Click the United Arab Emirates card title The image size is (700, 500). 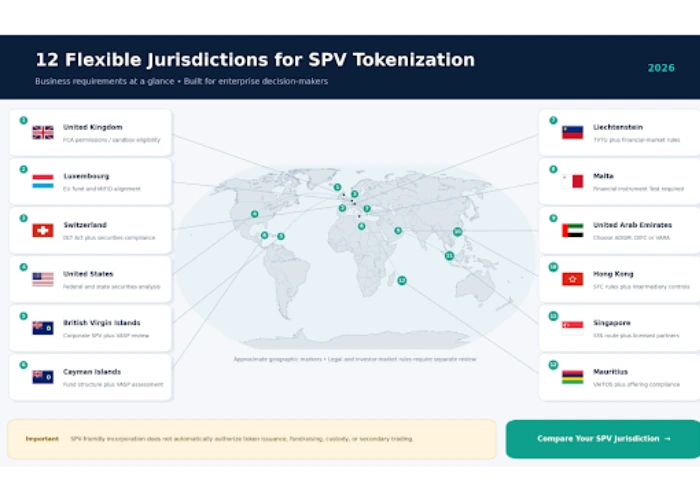tap(633, 225)
